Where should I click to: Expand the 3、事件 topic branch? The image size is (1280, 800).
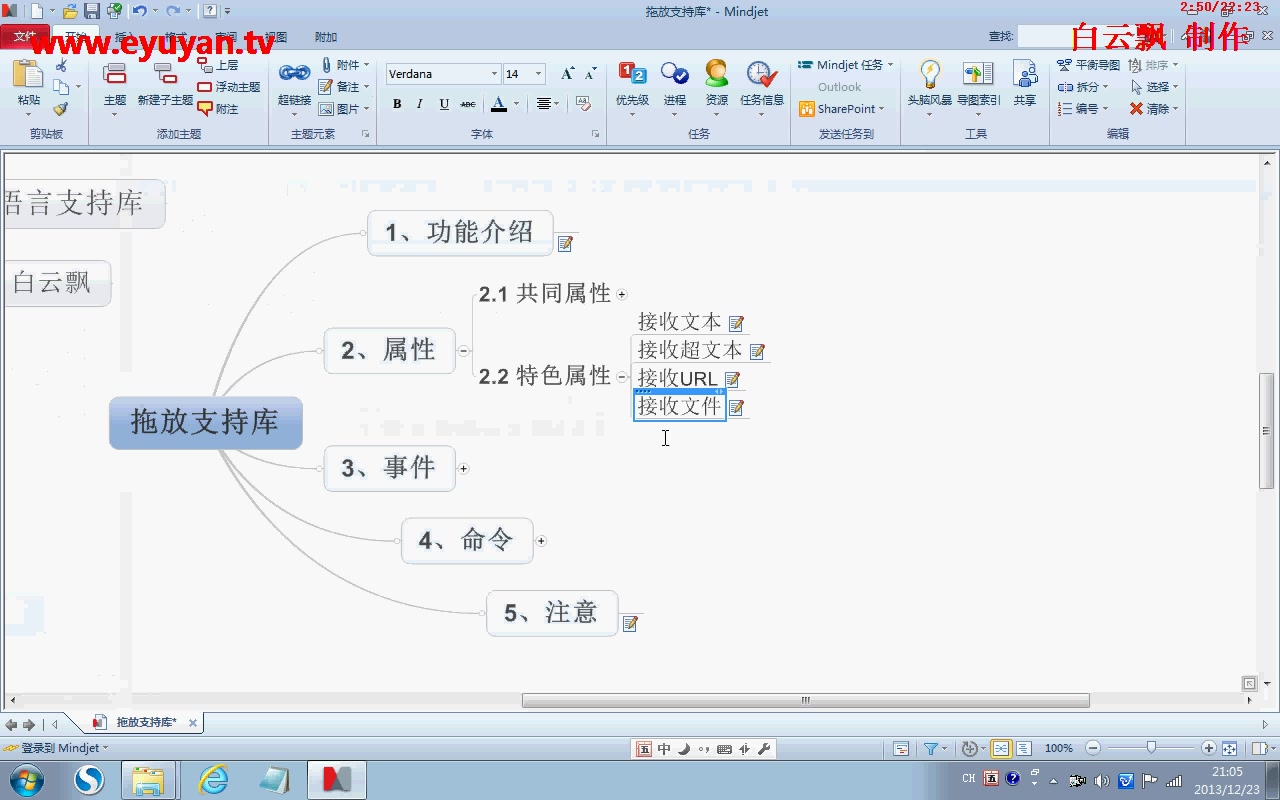[x=463, y=468]
